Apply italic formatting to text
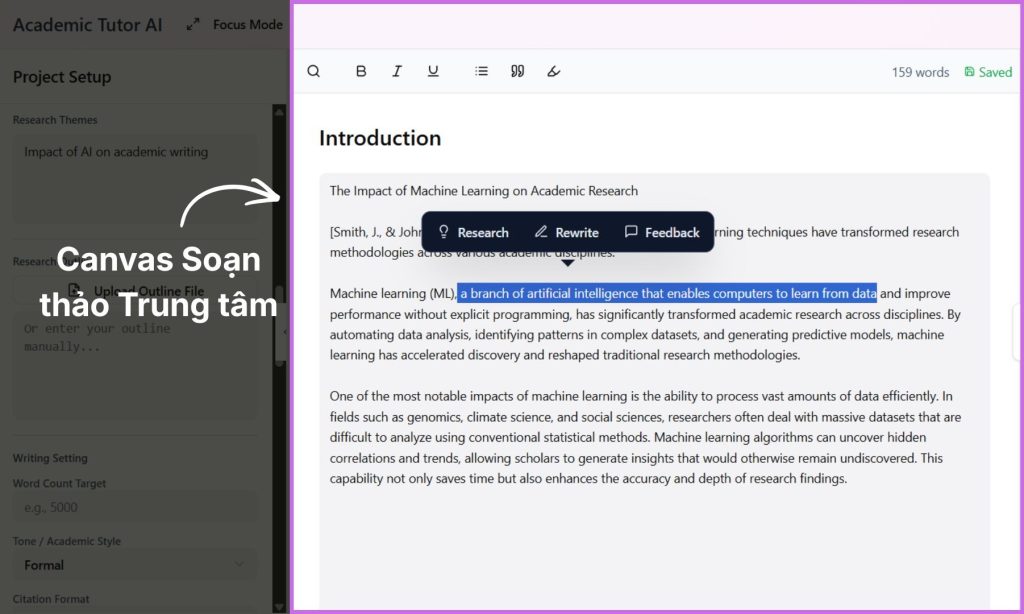This screenshot has height=614, width=1024. point(397,71)
